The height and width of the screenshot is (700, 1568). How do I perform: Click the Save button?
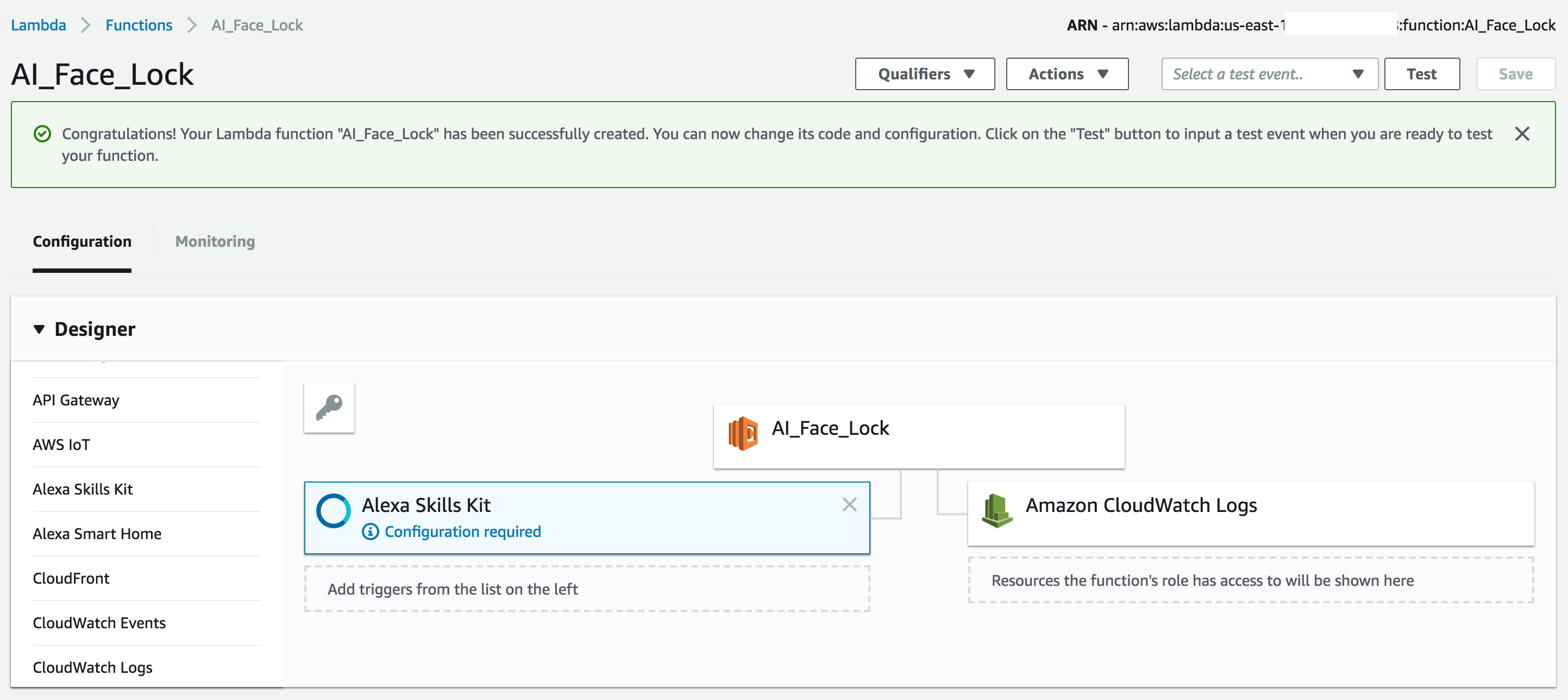click(x=1515, y=74)
